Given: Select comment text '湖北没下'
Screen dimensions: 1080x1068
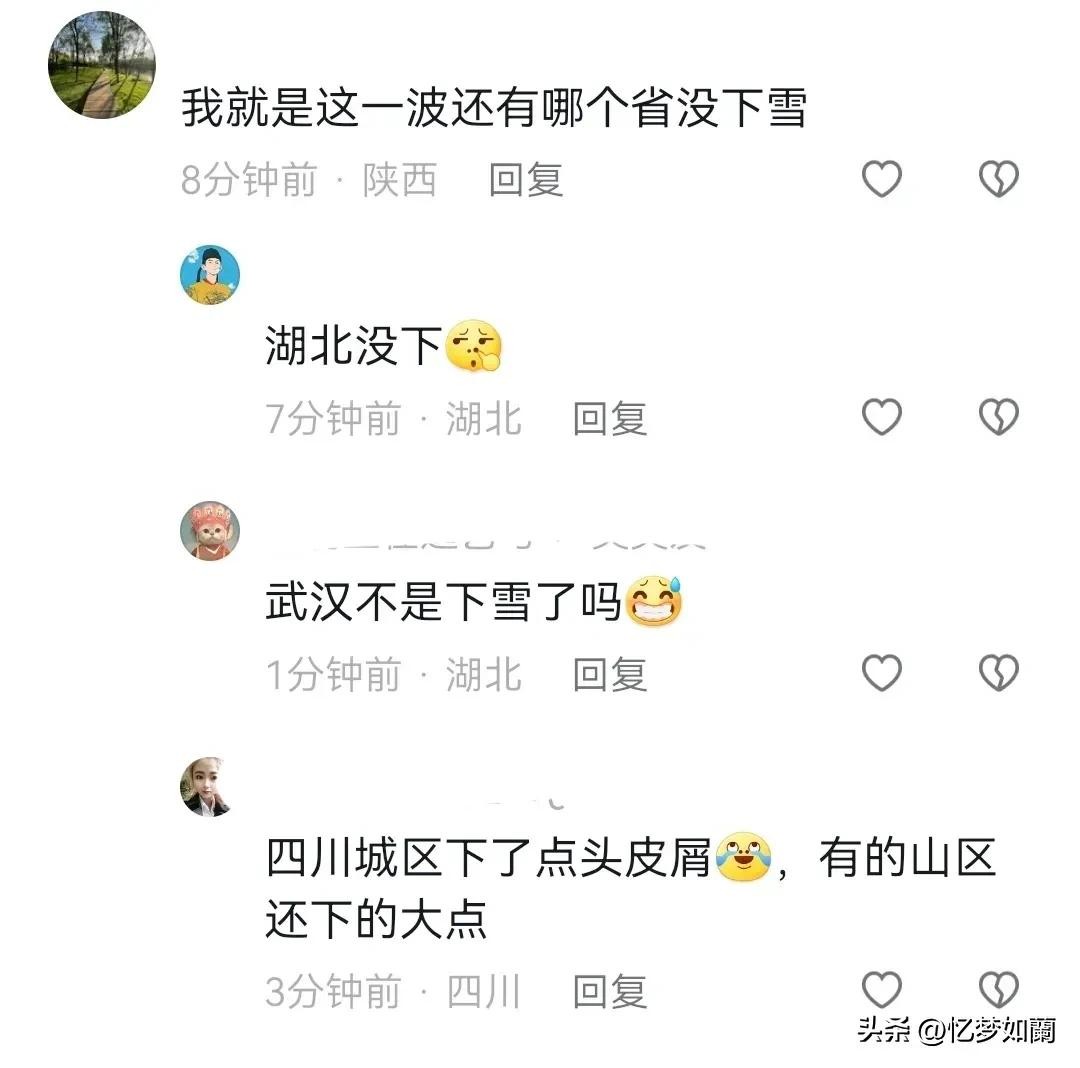Looking at the screenshot, I should click(x=353, y=345).
